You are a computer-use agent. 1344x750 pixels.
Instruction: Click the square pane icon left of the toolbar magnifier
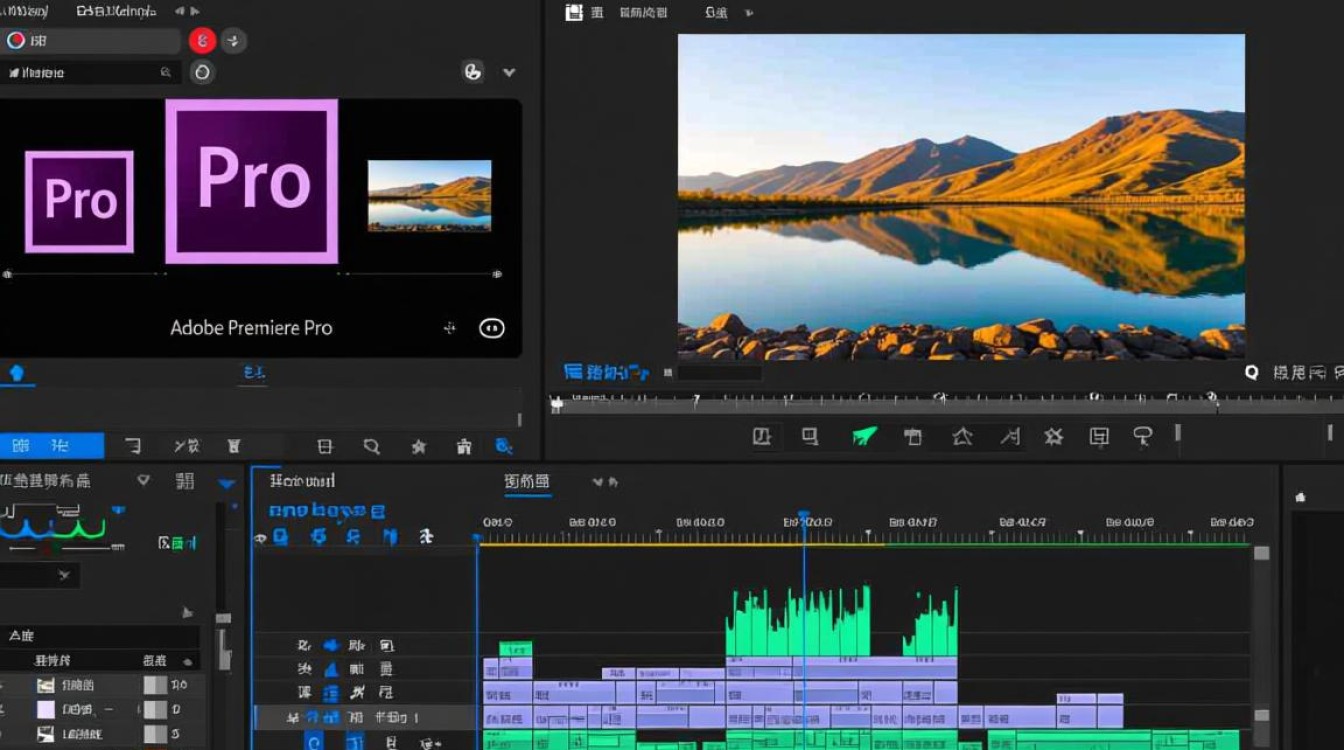point(325,446)
